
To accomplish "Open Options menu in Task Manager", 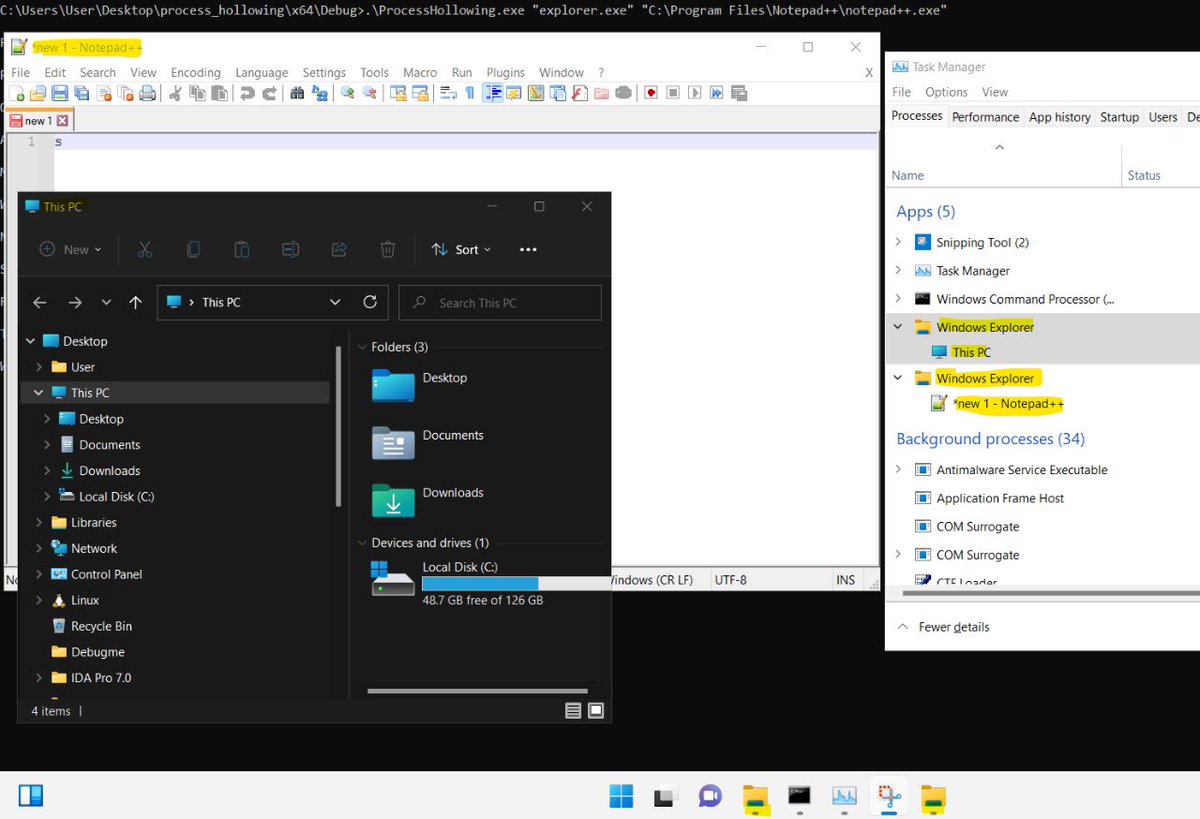I will (946, 92).
